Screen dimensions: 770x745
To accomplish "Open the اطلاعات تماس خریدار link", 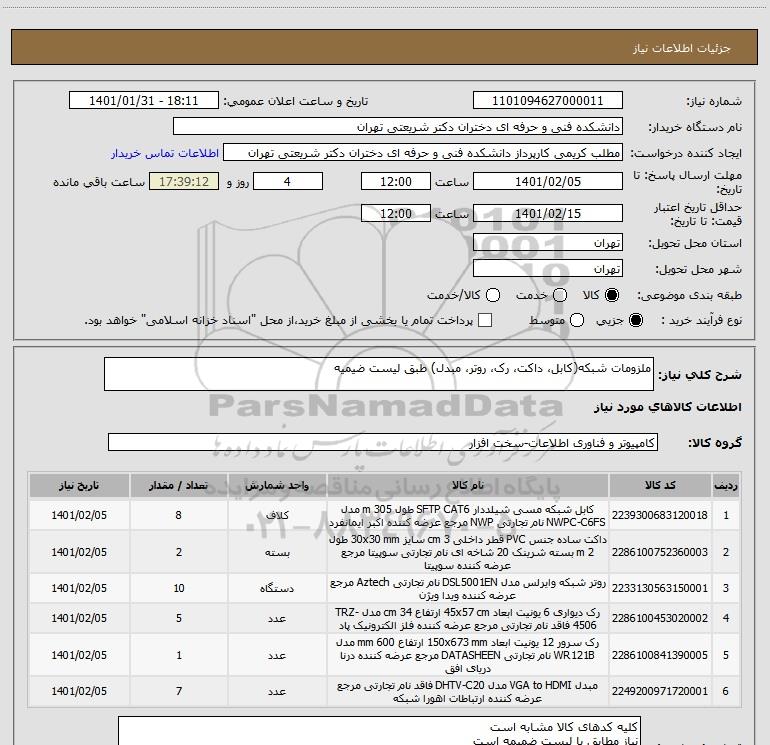I will 165,153.
